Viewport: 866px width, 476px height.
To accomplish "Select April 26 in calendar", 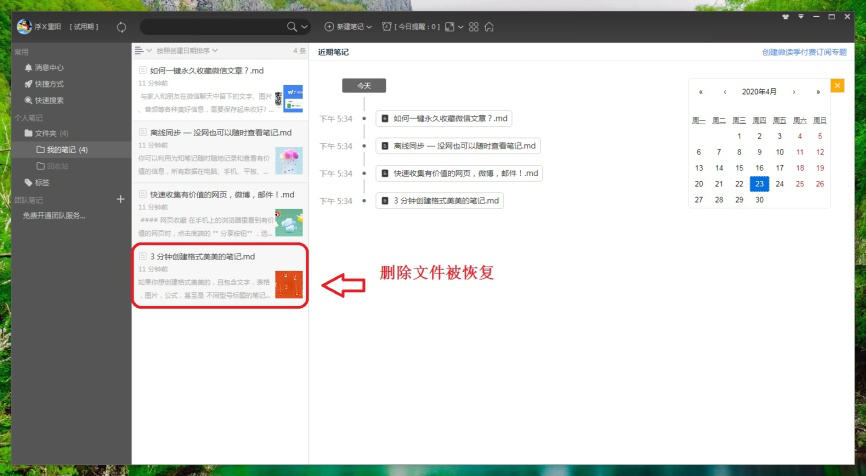I will pos(820,184).
